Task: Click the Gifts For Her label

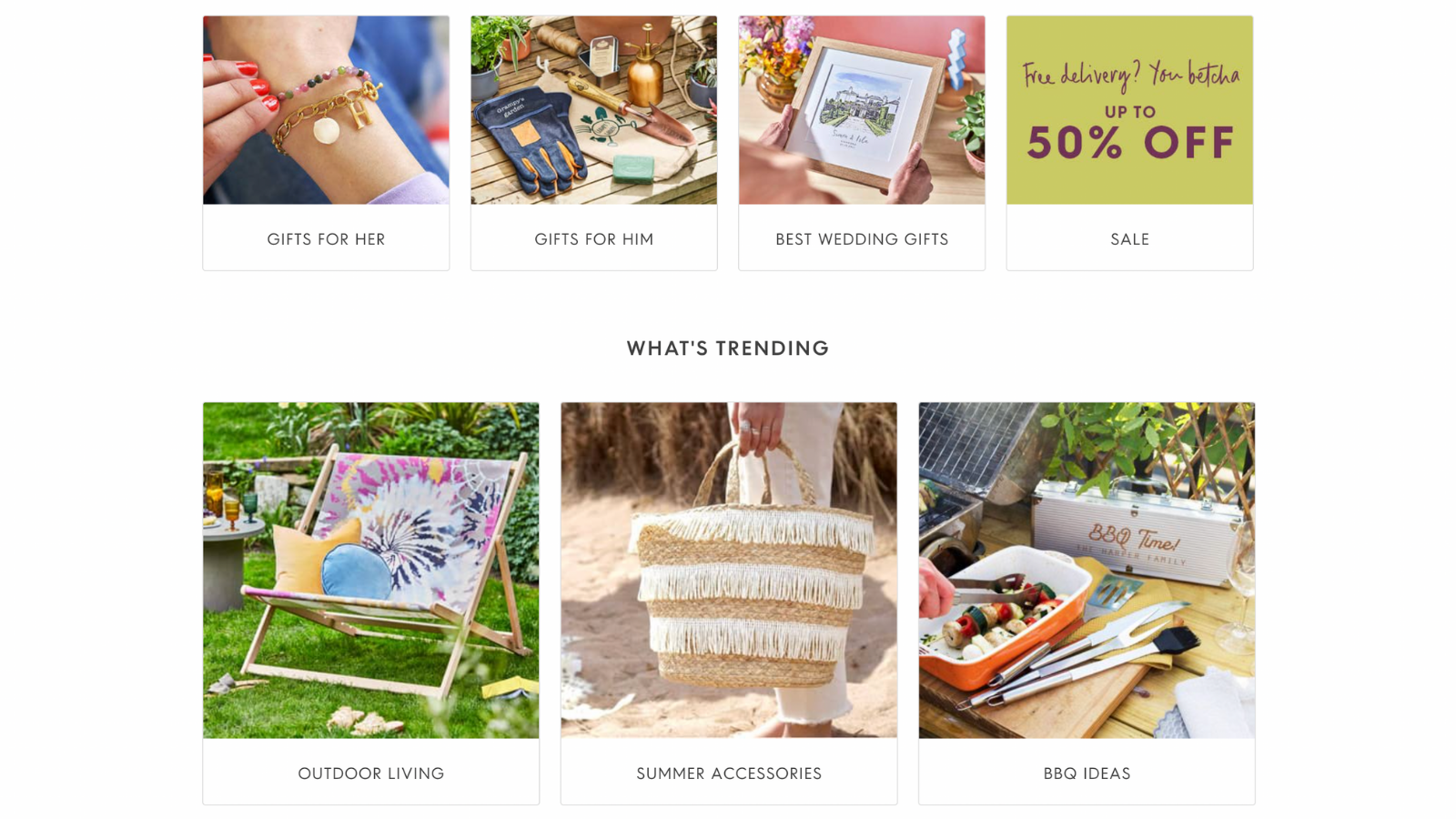Action: pos(326,239)
